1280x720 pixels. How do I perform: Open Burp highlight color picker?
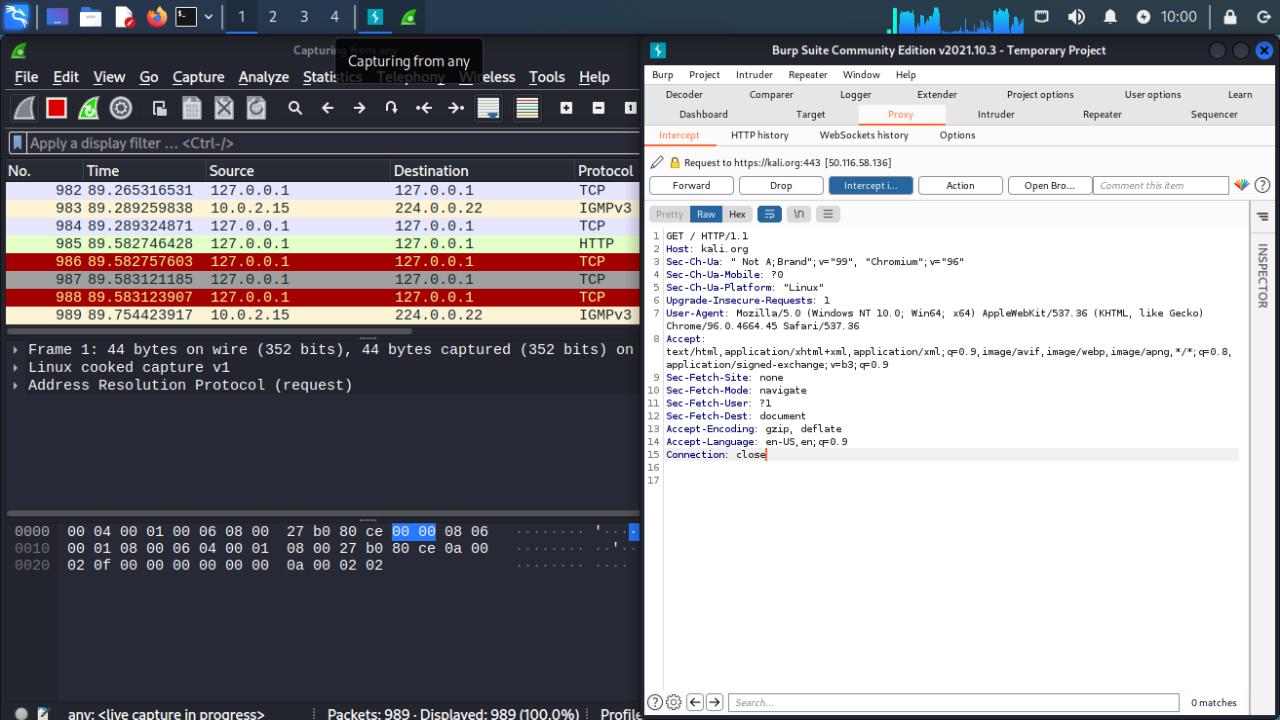(1241, 185)
